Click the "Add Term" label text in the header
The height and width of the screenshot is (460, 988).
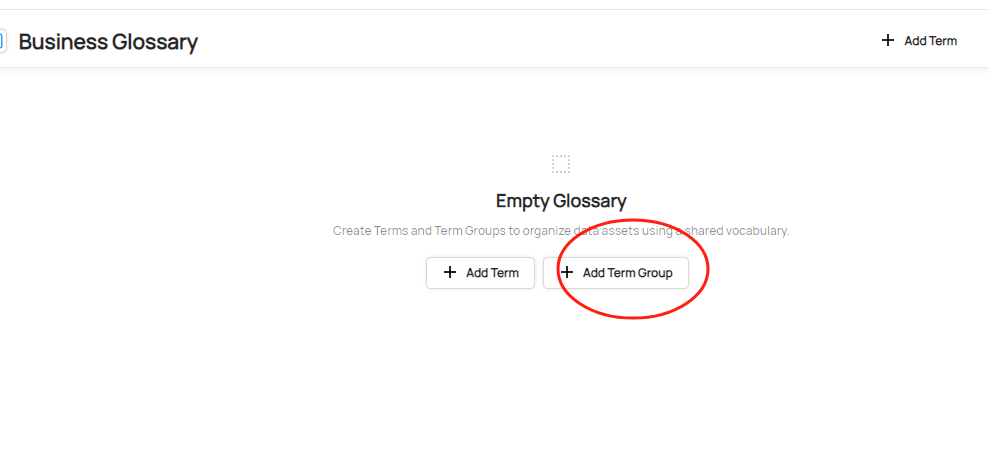click(931, 41)
